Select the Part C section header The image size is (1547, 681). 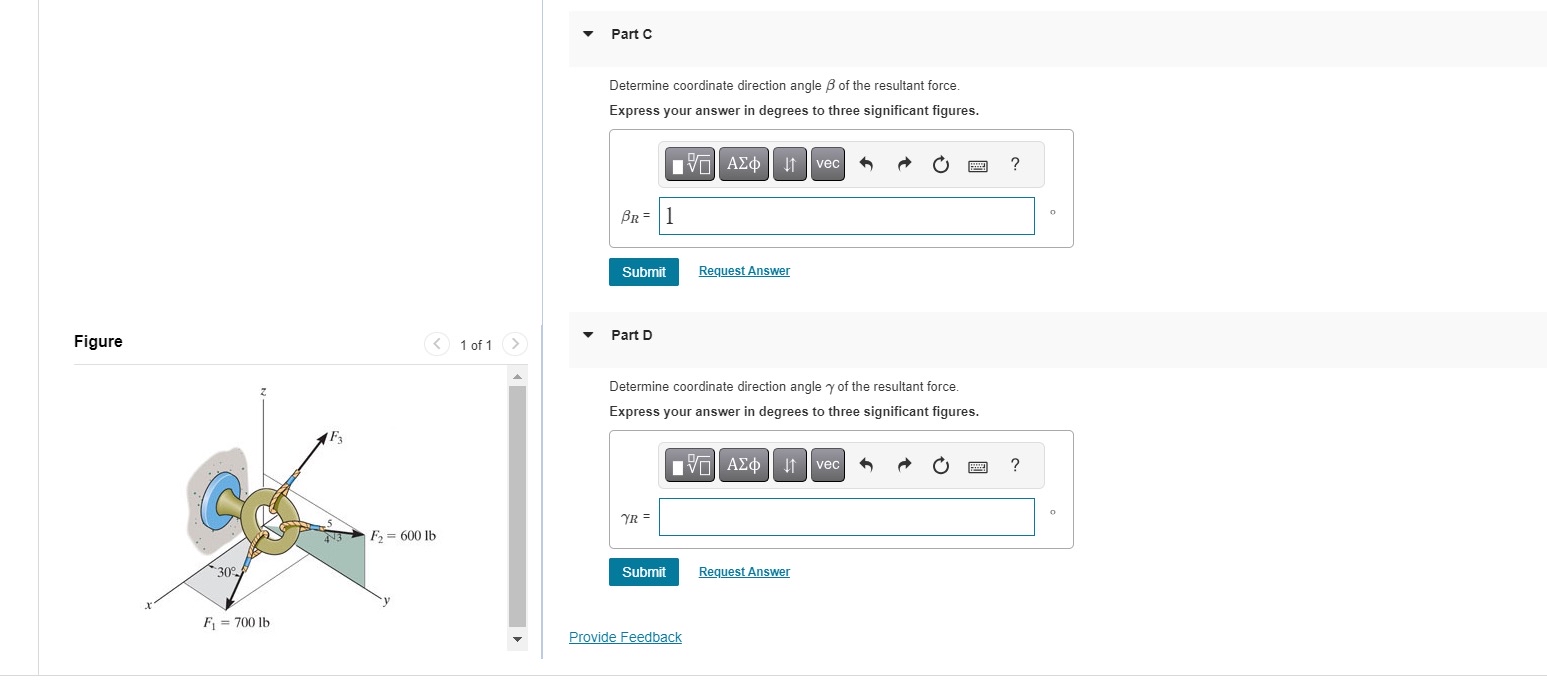tap(631, 34)
